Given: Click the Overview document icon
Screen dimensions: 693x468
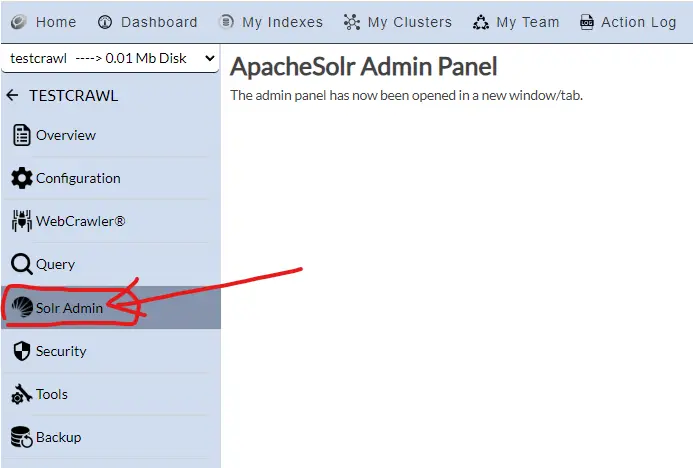Looking at the screenshot, I should [x=21, y=135].
